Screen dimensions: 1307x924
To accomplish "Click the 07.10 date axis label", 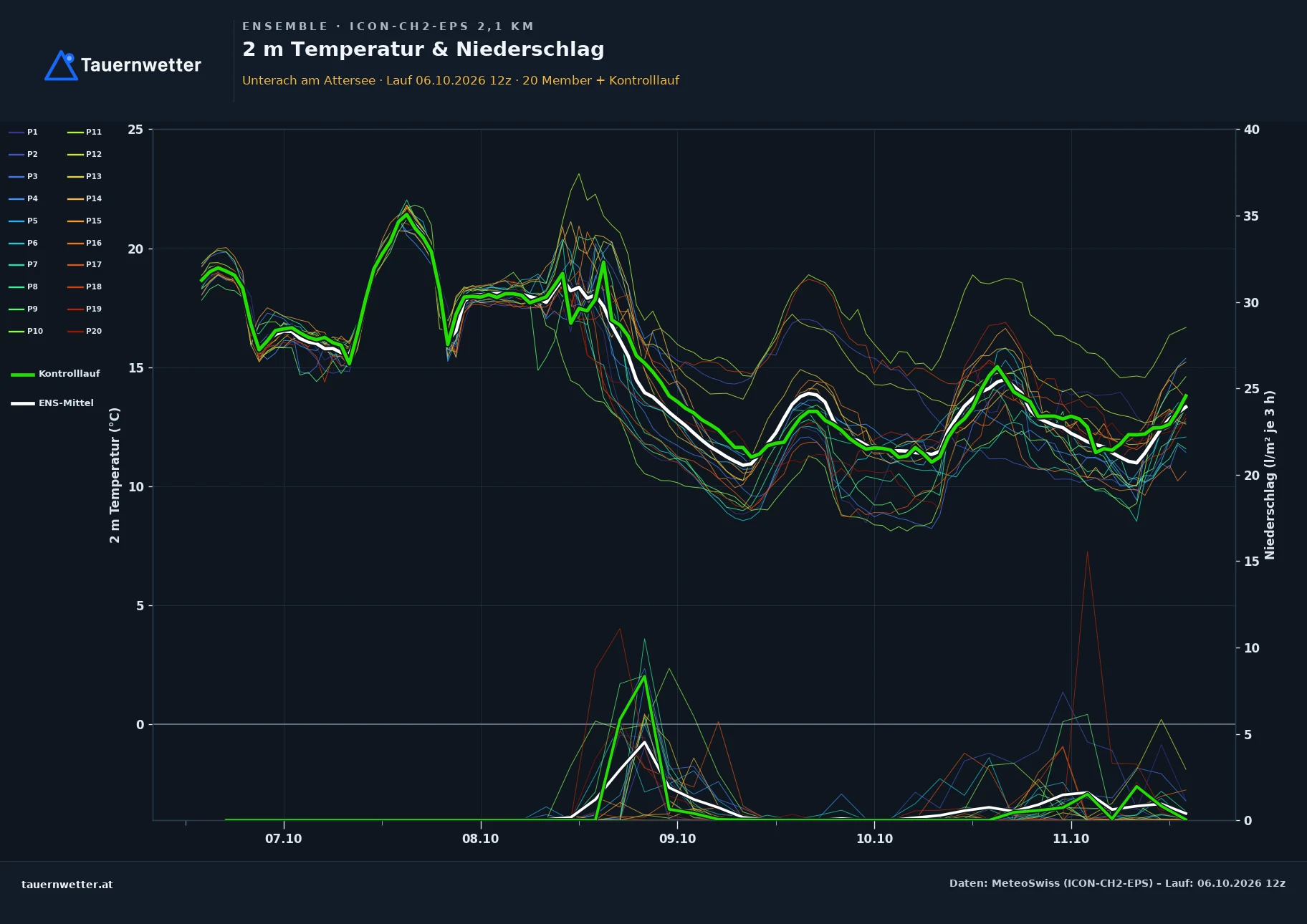I will pos(284,839).
